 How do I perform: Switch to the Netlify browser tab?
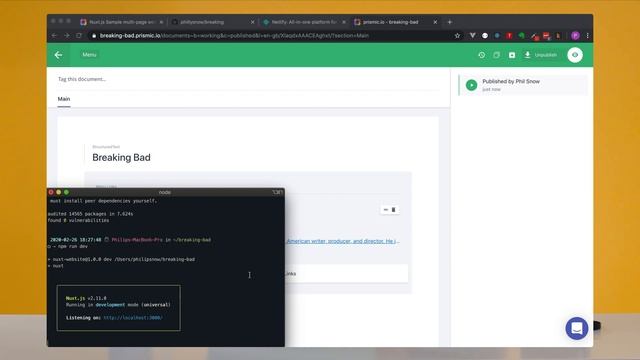click(304, 22)
